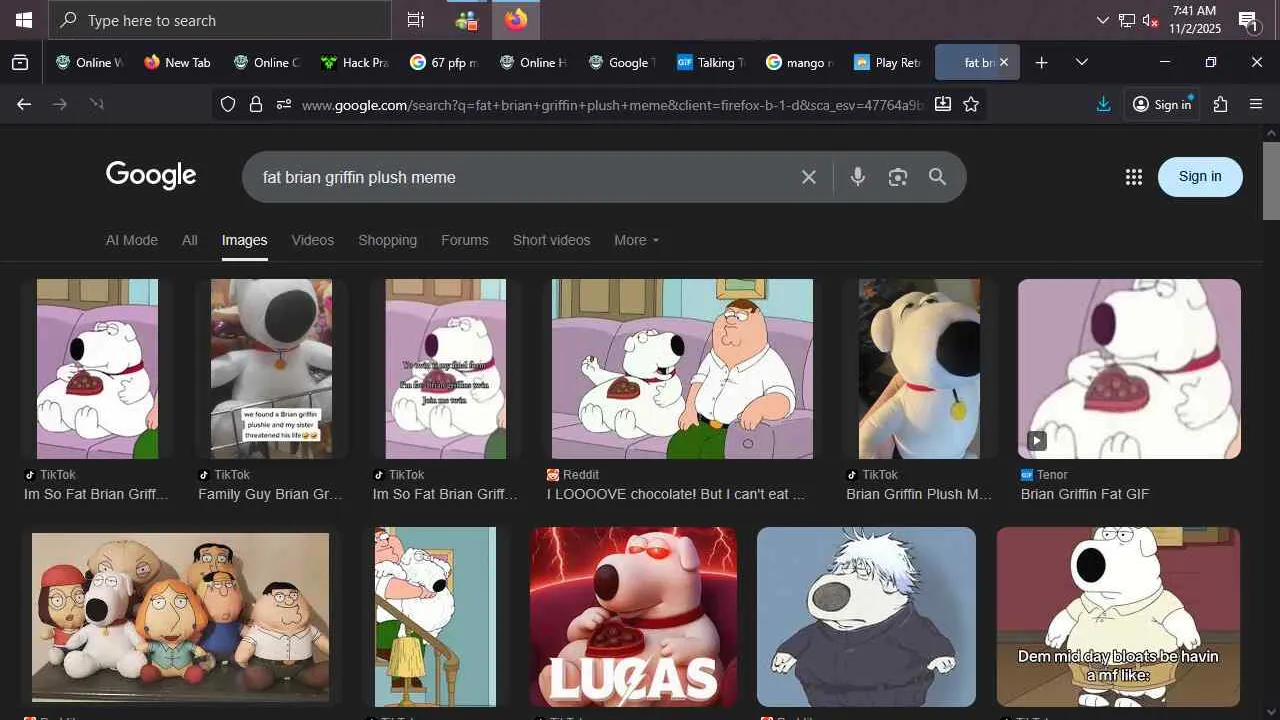Open Task View from the taskbar
The width and height of the screenshot is (1280, 720).
416,20
